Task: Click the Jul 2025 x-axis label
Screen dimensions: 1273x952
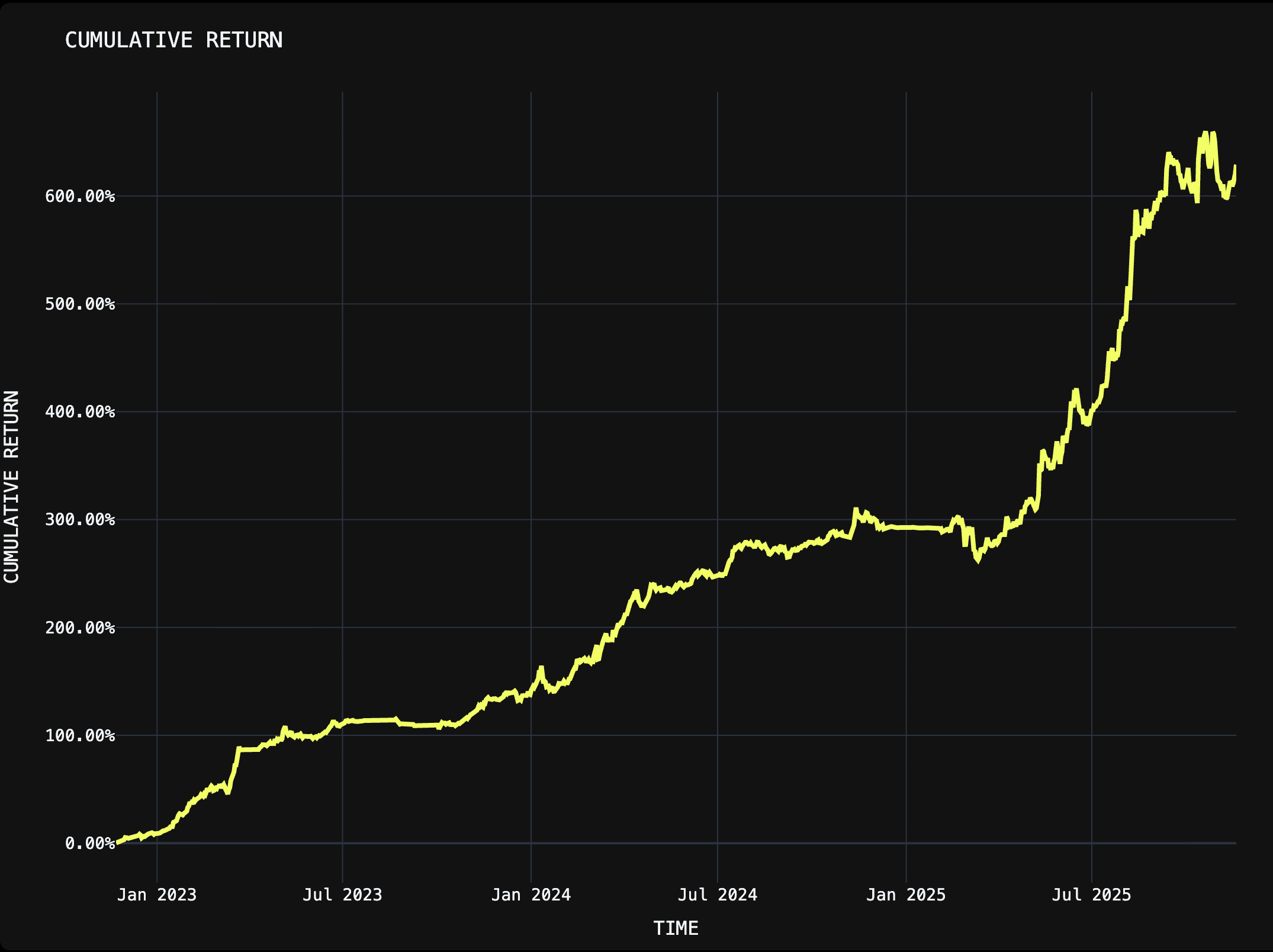Action: (x=1091, y=895)
